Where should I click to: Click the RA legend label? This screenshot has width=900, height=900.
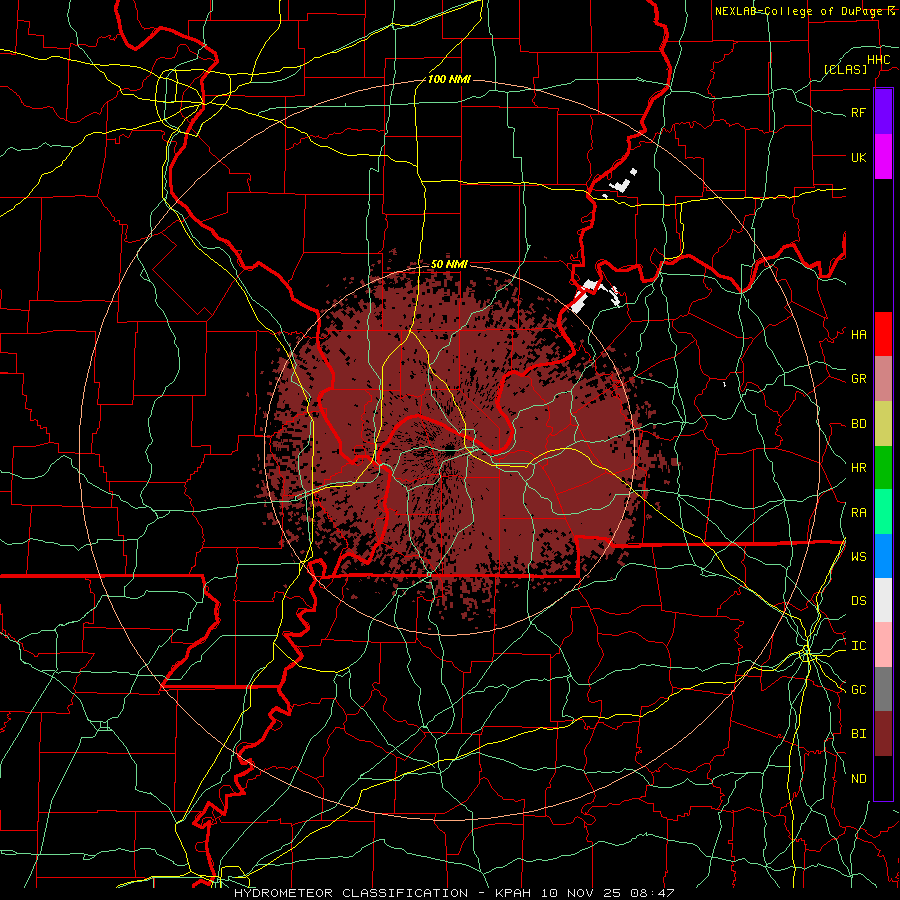pyautogui.click(x=859, y=513)
